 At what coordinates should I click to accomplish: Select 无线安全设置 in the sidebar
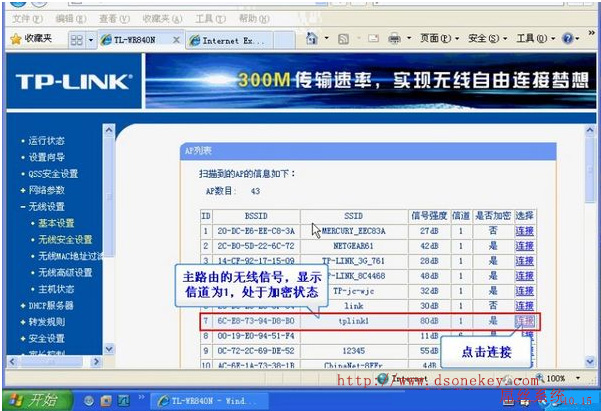click(x=65, y=240)
